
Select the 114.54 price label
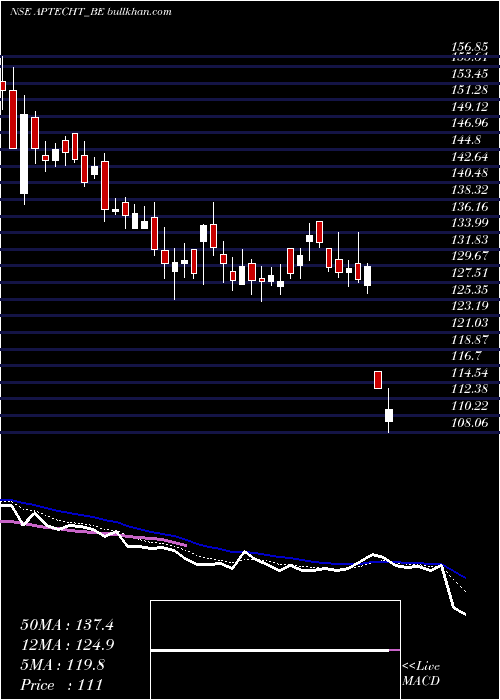pyautogui.click(x=469, y=373)
